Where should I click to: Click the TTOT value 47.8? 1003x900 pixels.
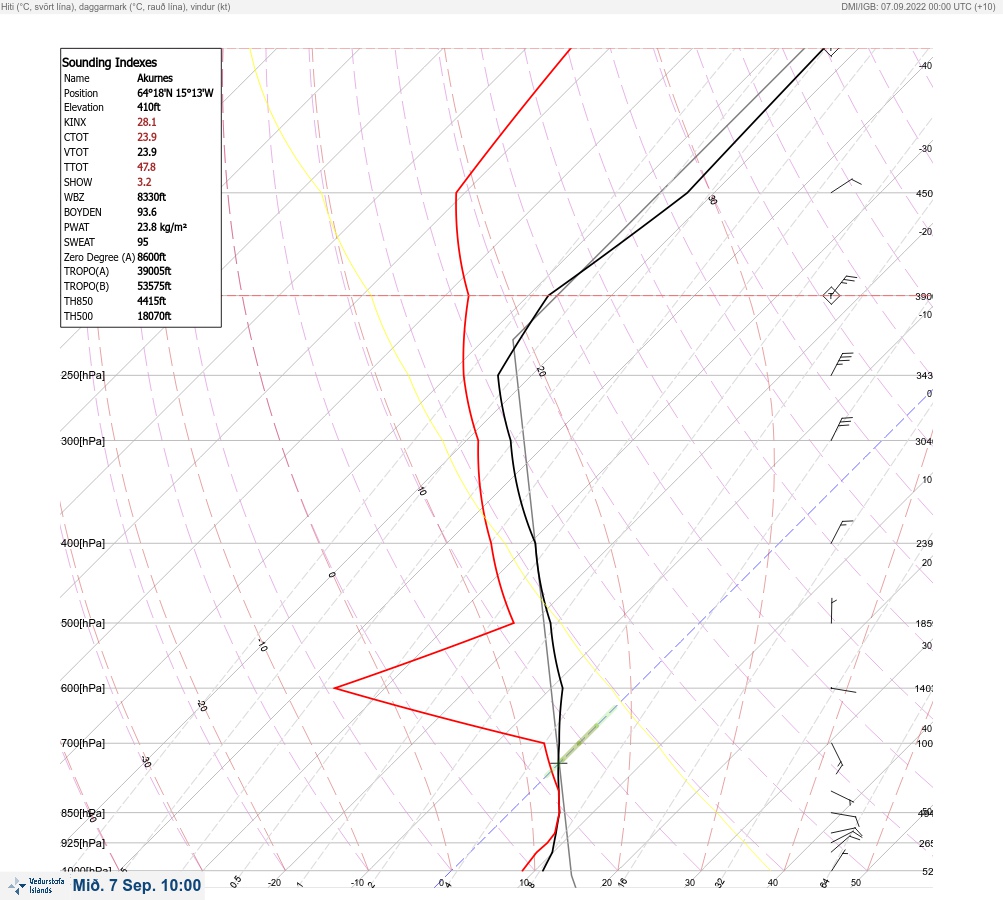146,167
